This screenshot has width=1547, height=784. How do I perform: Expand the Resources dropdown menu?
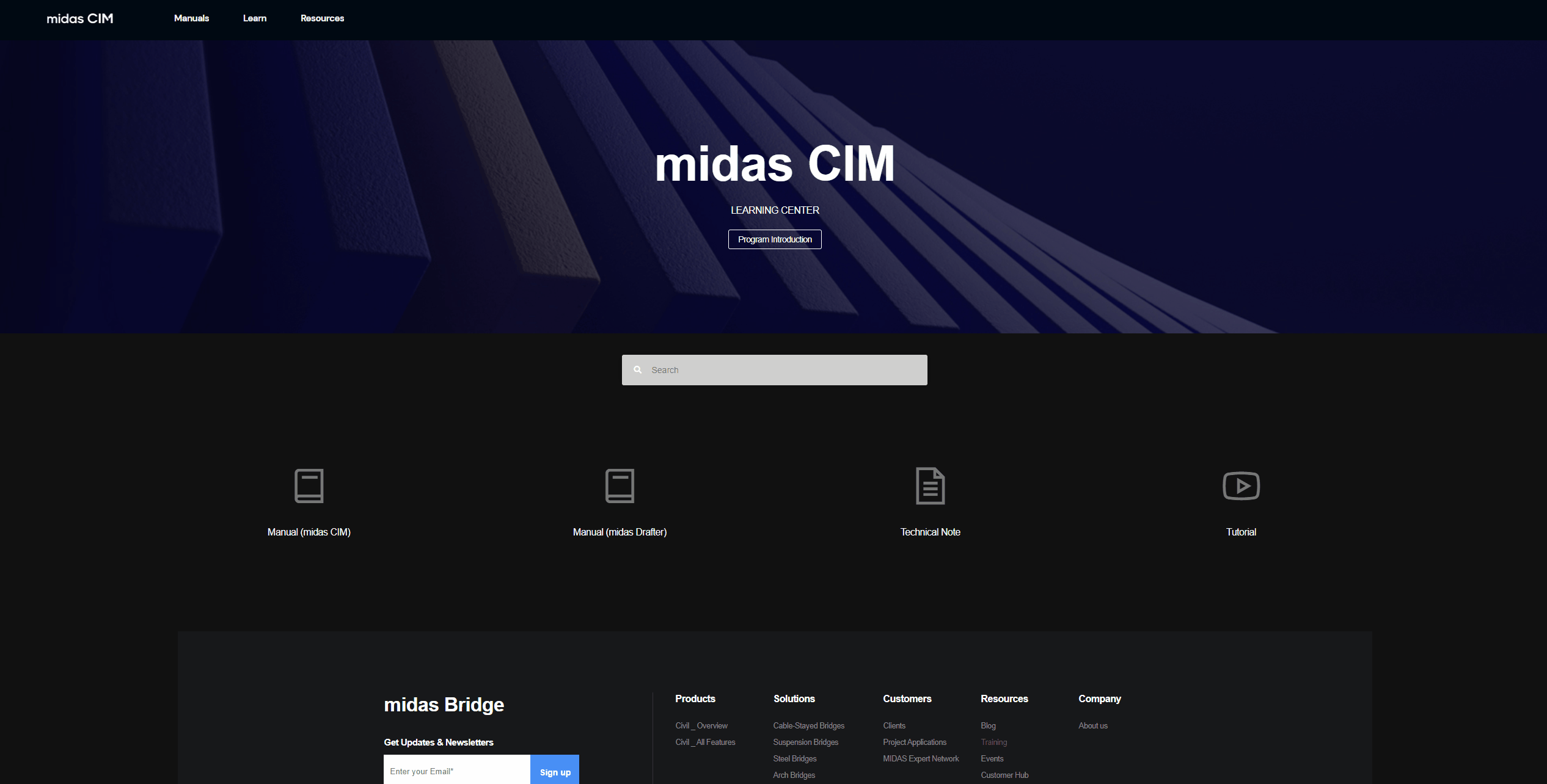click(x=322, y=18)
